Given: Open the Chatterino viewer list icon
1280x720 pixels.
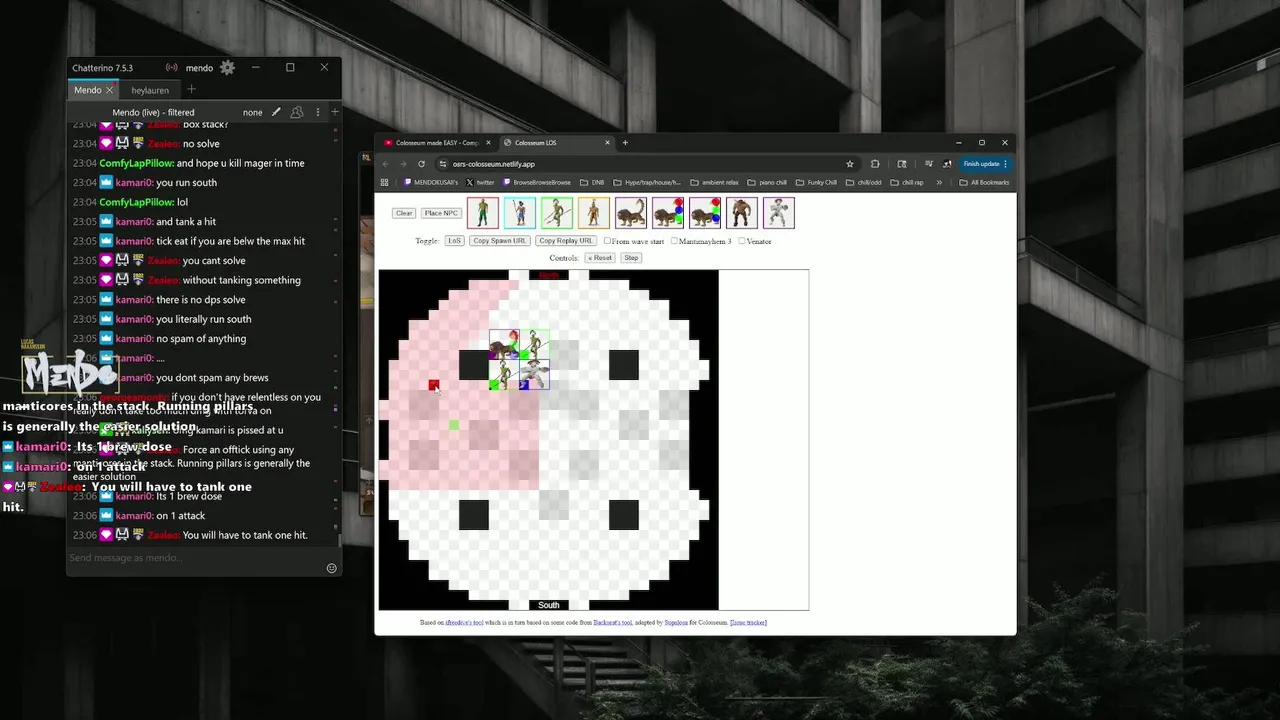Looking at the screenshot, I should (297, 112).
